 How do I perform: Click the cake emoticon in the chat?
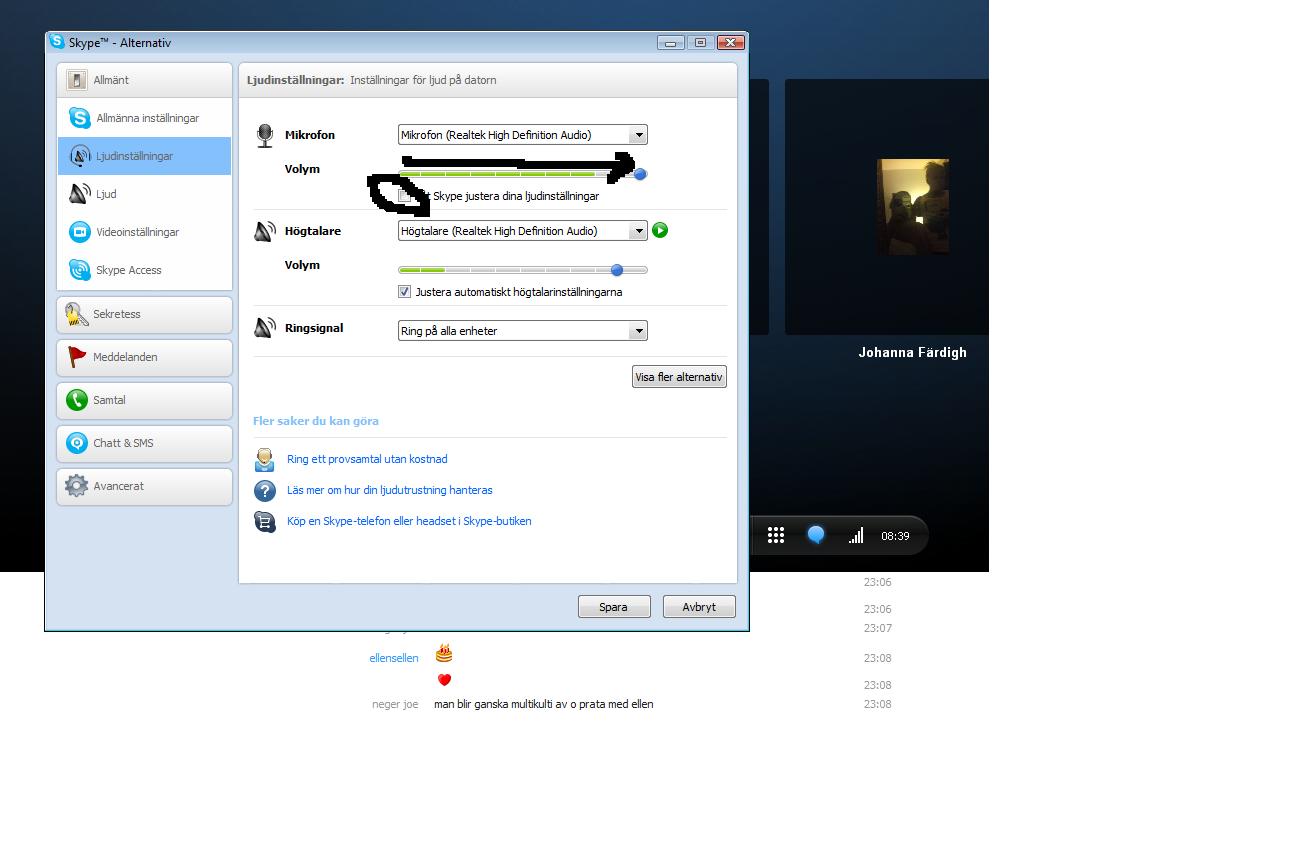(444, 654)
